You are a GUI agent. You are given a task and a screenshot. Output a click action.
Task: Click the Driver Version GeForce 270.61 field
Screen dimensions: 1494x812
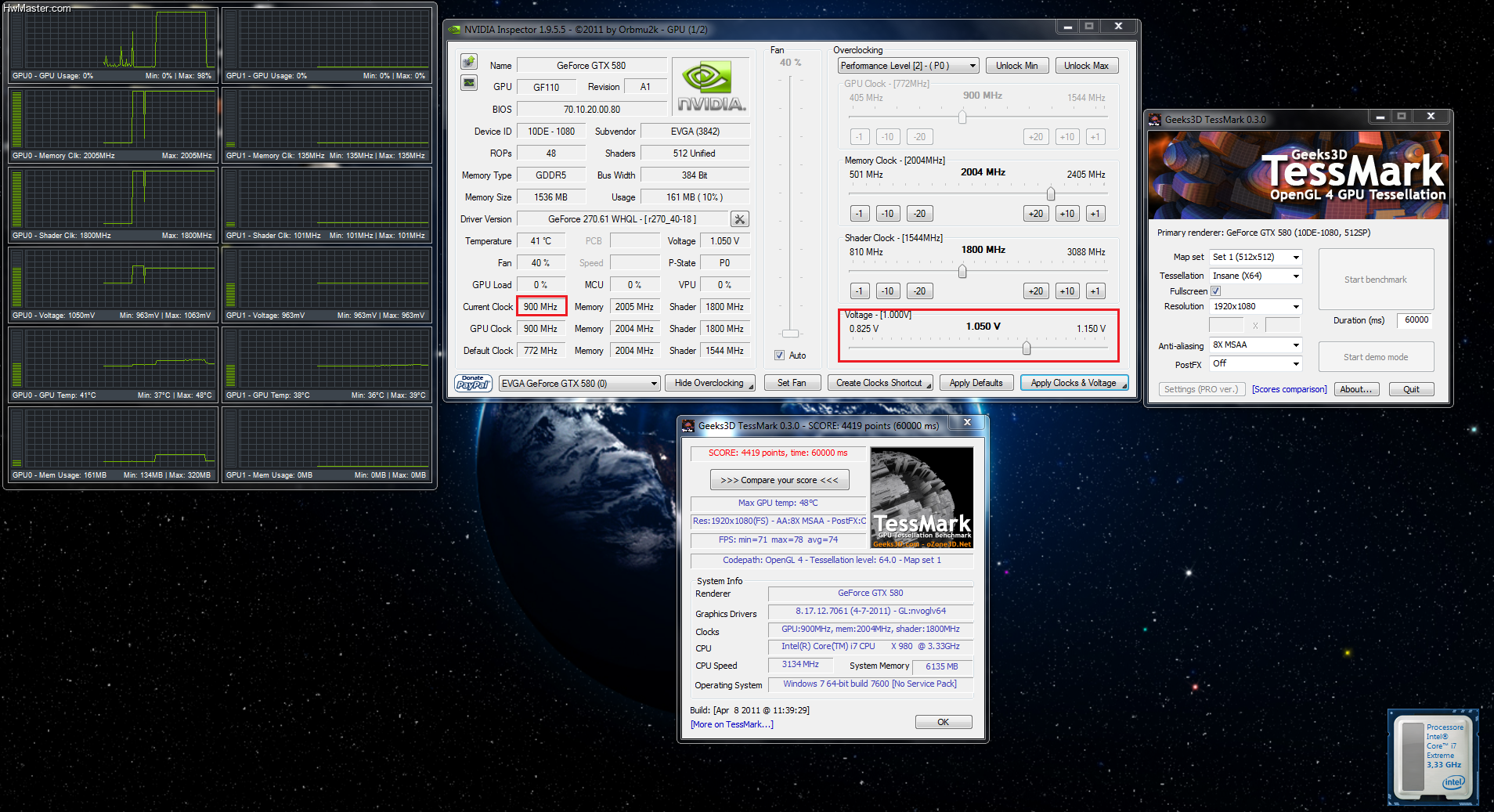click(x=622, y=219)
